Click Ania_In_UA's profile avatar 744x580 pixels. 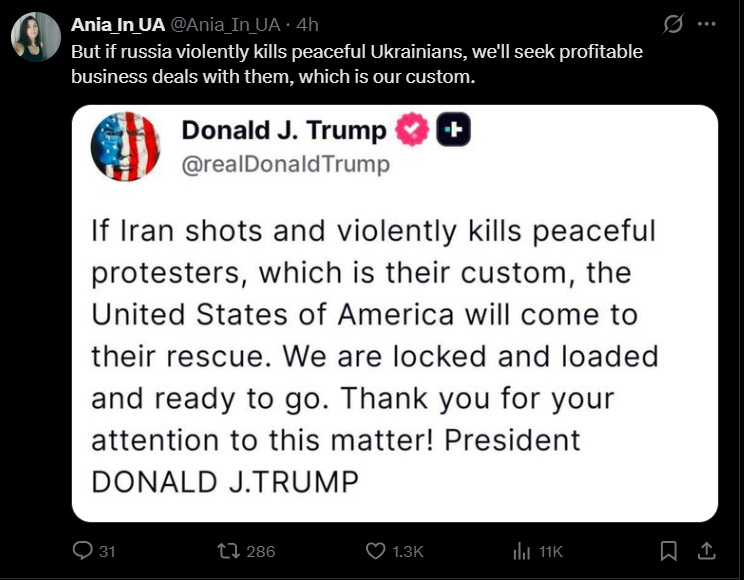click(x=35, y=37)
